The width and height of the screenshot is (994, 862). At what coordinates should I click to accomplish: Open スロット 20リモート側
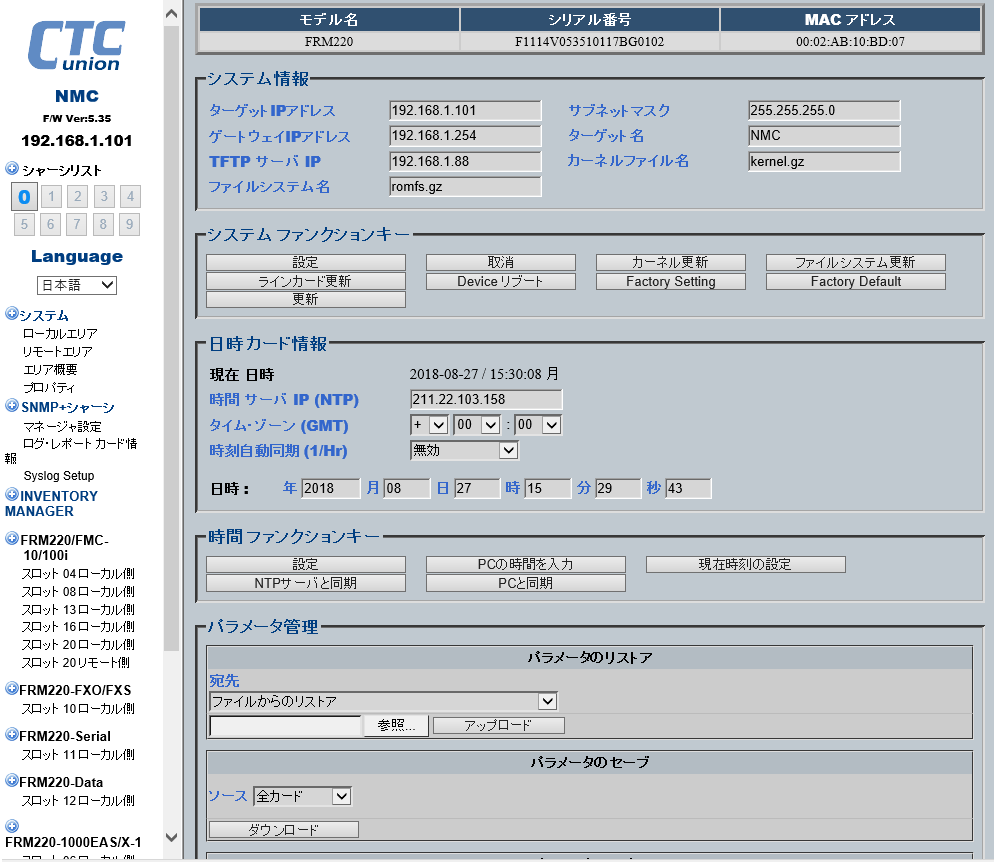(75, 662)
